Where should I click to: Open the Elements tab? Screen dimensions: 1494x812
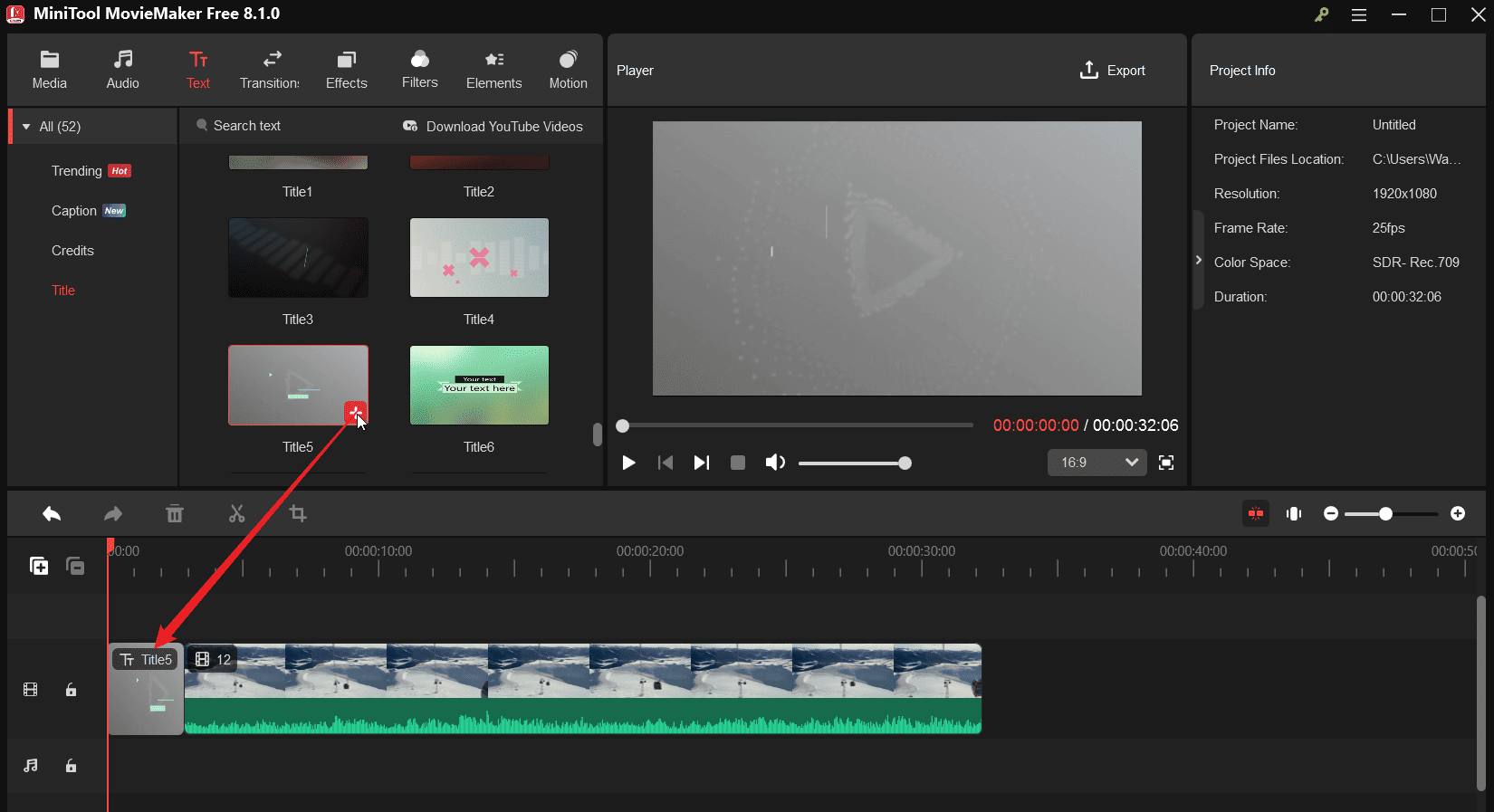494,71
